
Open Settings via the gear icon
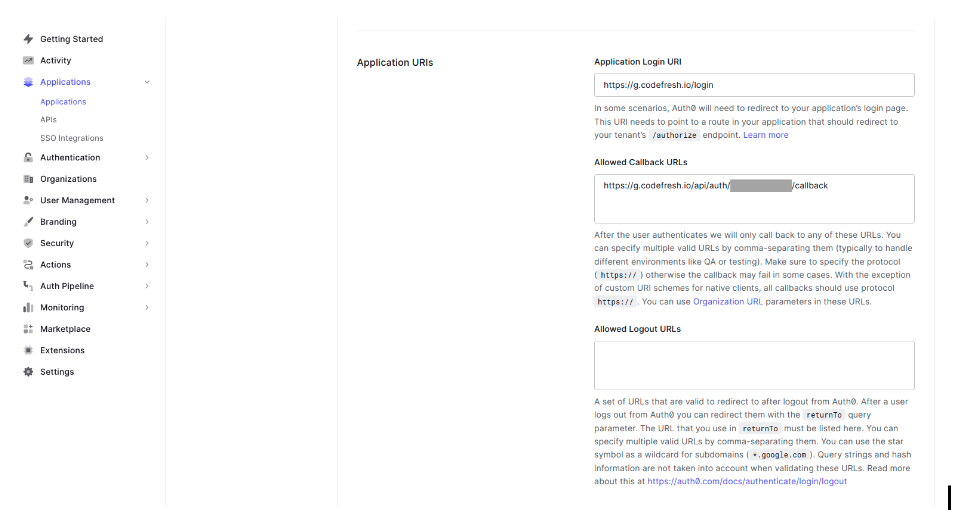tap(28, 372)
